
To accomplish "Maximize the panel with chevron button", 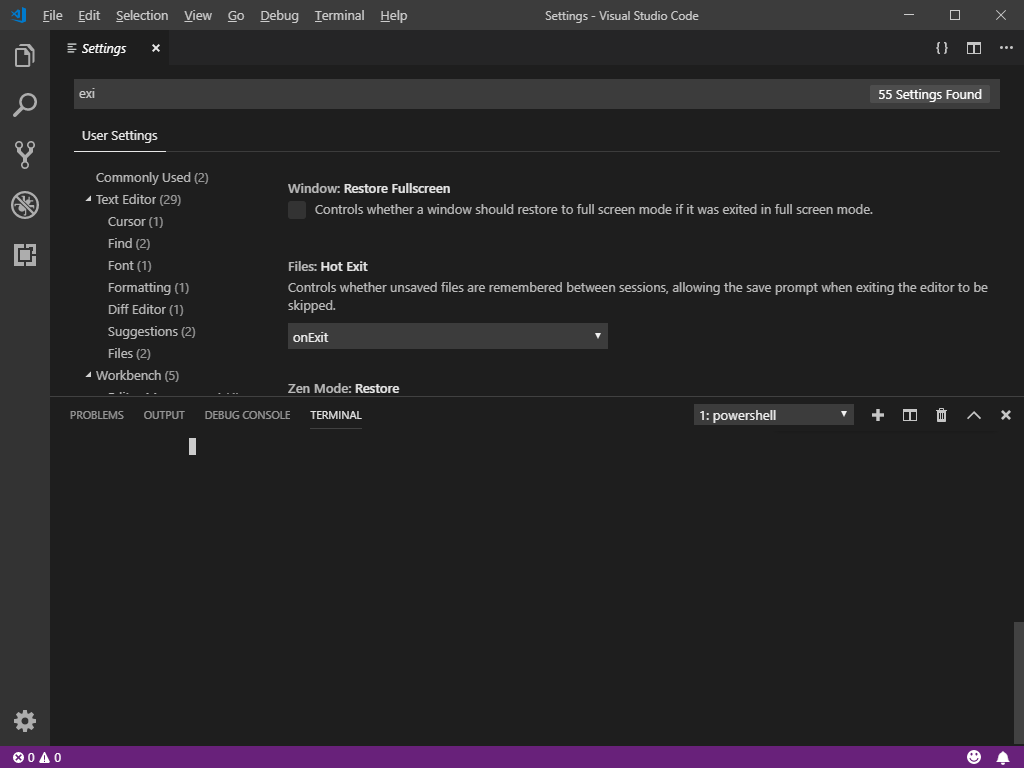I will tap(974, 415).
